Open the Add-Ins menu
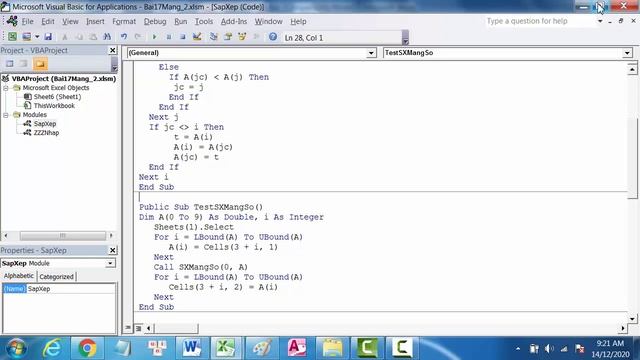Viewport: 640px width, 360px height. [x=233, y=21]
